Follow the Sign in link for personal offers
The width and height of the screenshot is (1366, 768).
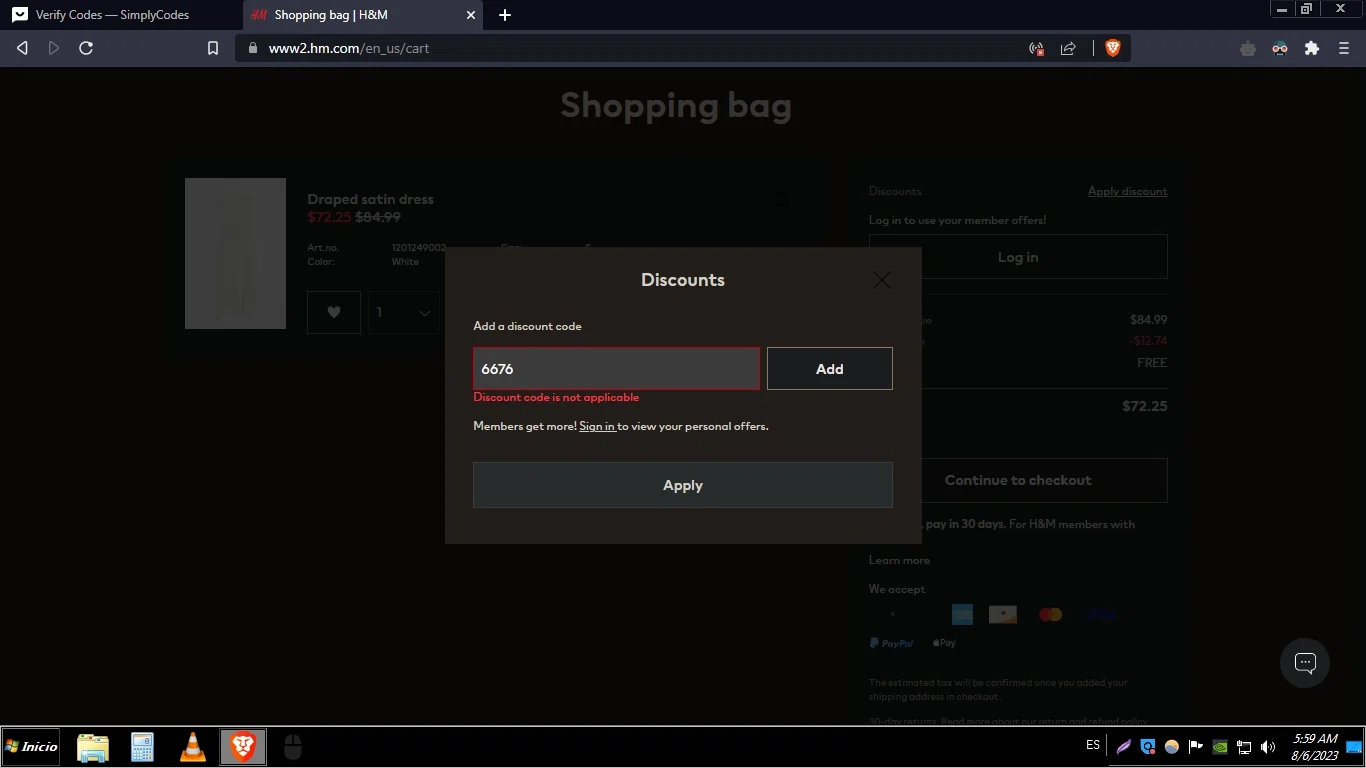[x=597, y=426]
